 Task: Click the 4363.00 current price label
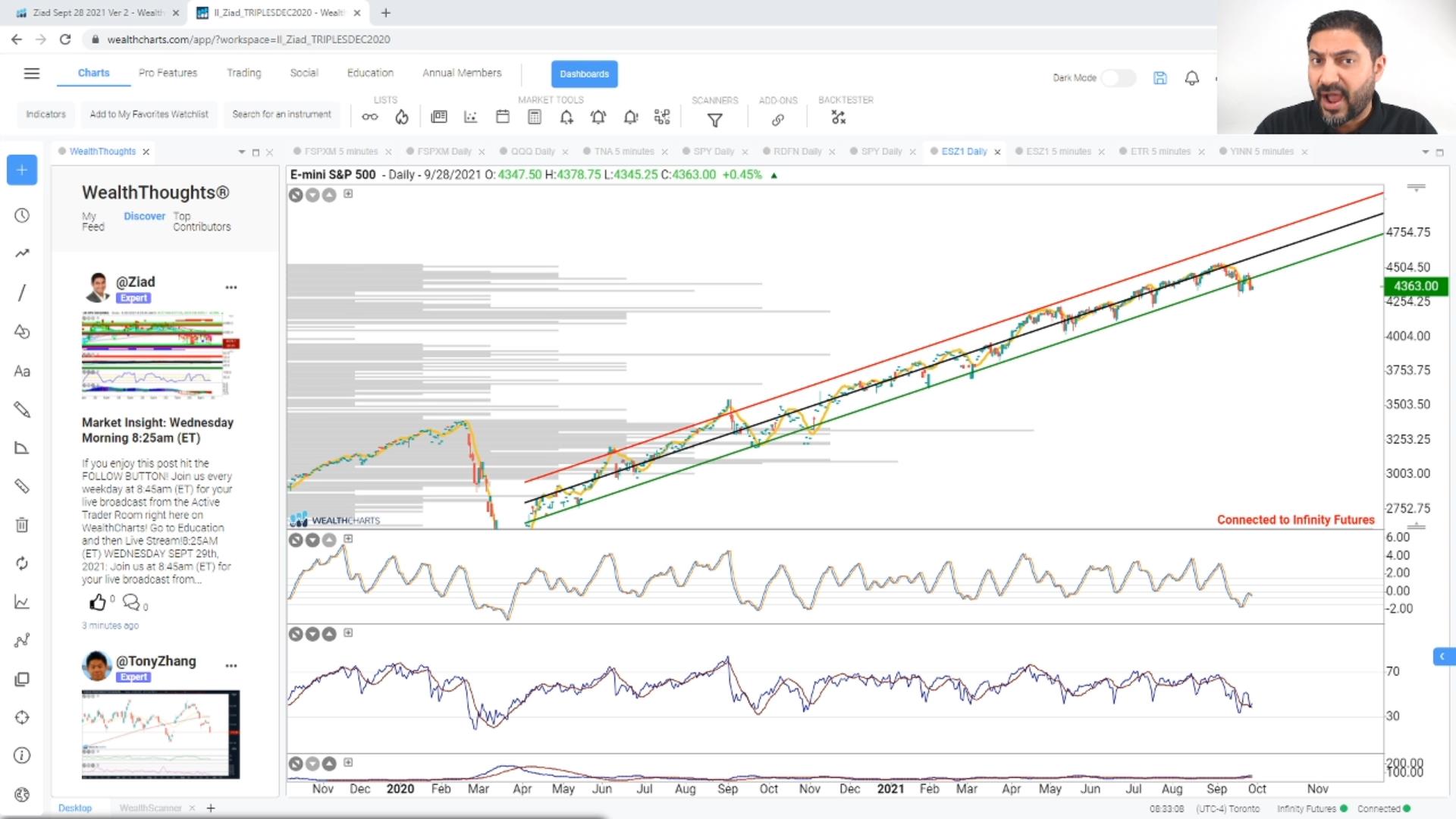pyautogui.click(x=1415, y=286)
